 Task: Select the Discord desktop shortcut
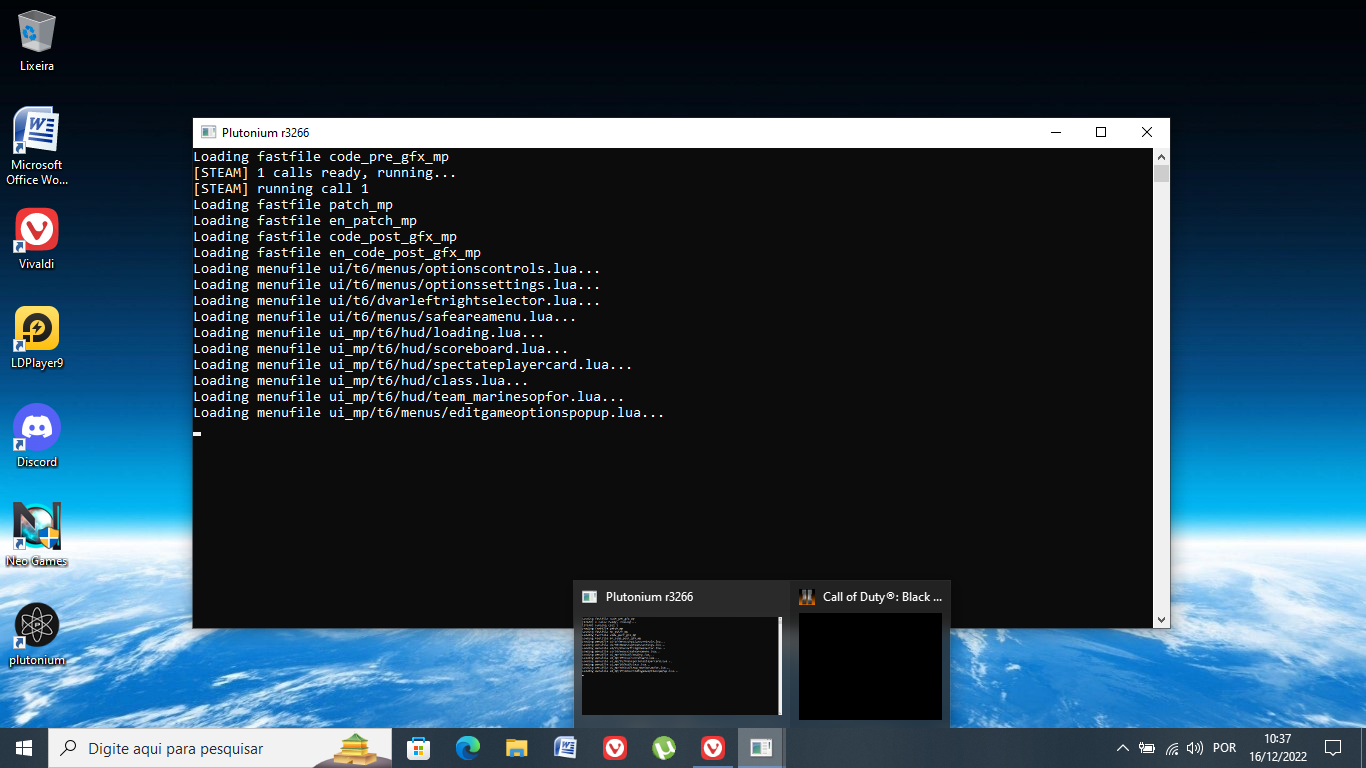point(37,436)
